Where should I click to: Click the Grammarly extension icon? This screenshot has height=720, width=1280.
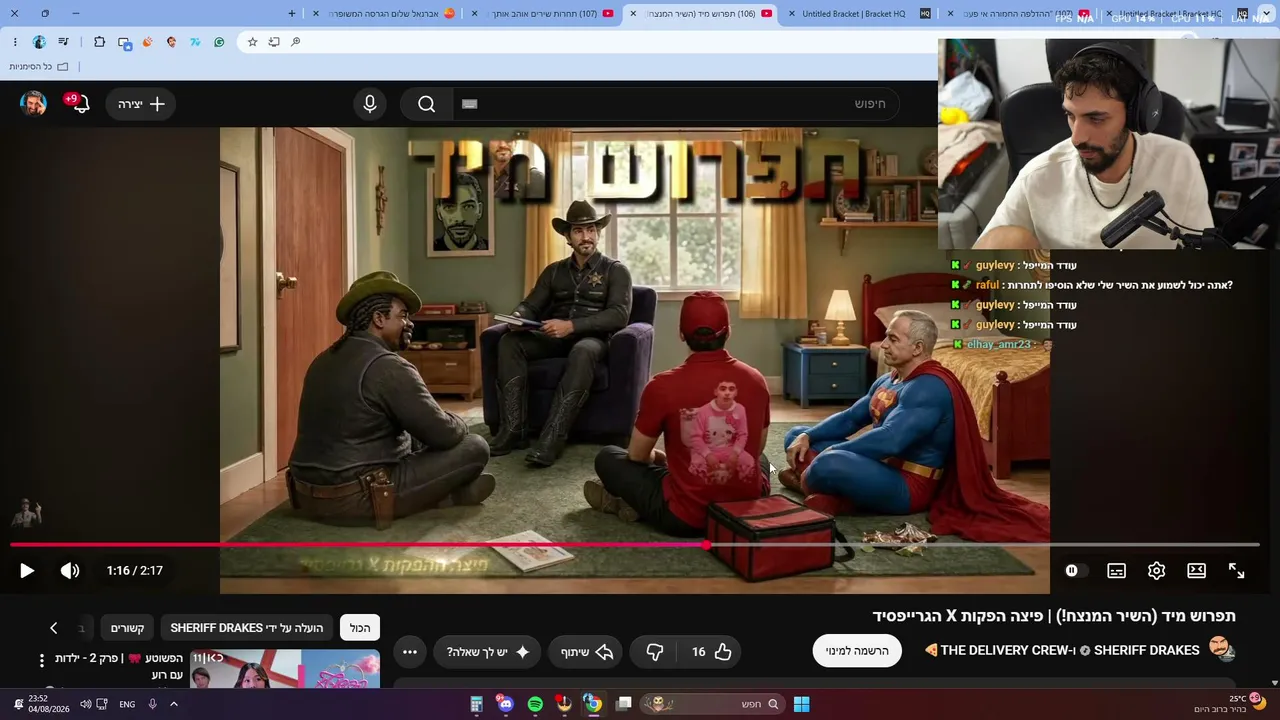tap(219, 42)
